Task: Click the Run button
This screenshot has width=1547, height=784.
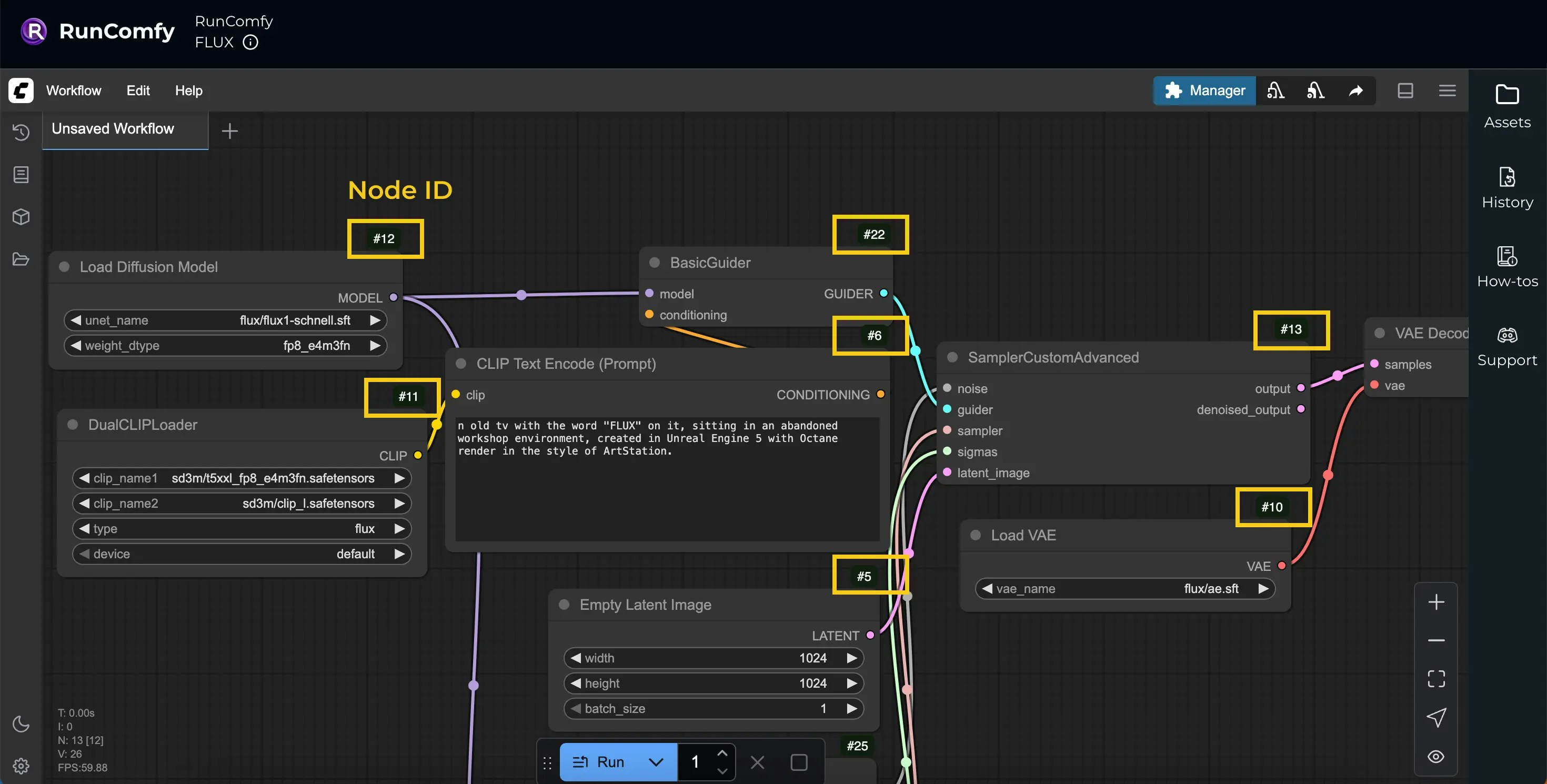Action: (x=598, y=762)
